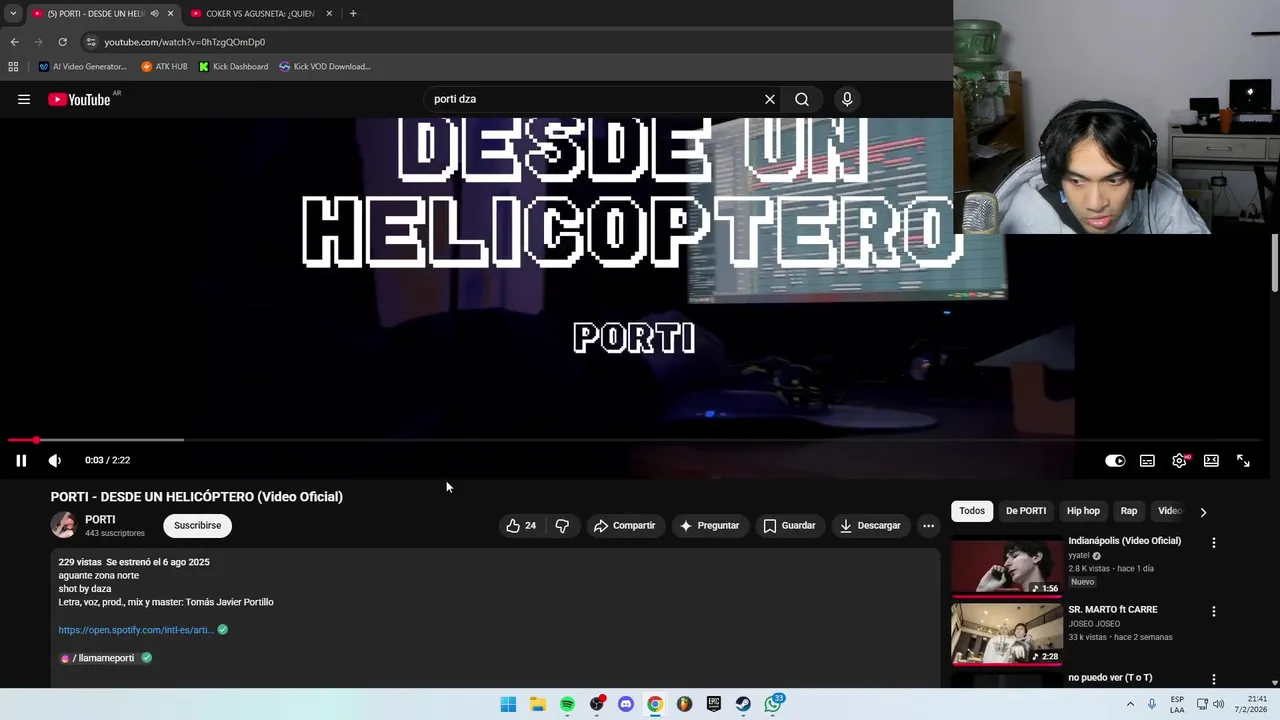Open the YouTube guide hamburger menu
1280x720 pixels.
click(x=24, y=99)
